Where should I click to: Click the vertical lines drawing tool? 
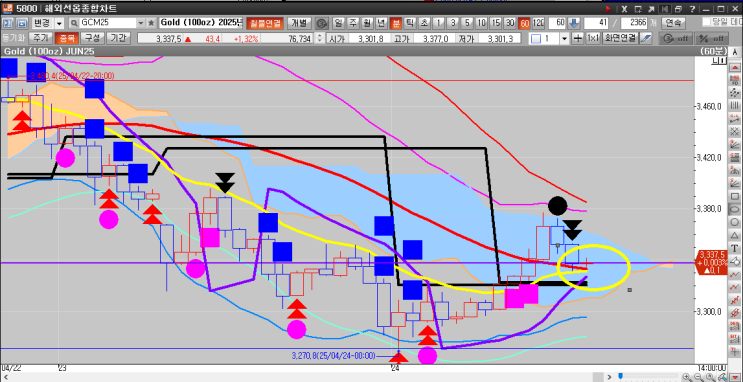(734, 105)
